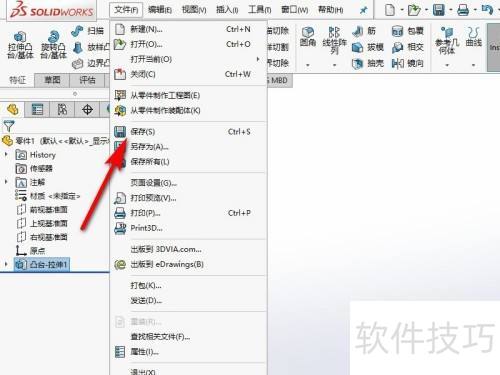
Task: Click the Open file toolbar icon
Action: pos(414,10)
